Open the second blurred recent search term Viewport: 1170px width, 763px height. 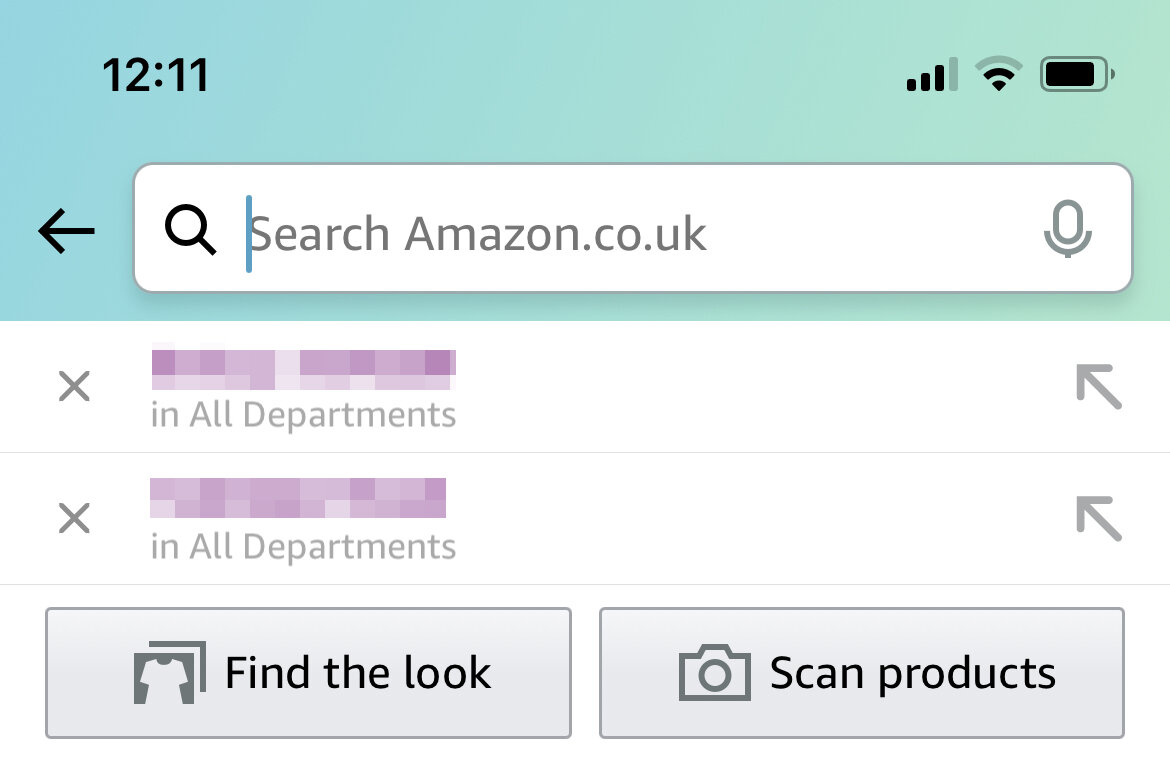tap(298, 497)
